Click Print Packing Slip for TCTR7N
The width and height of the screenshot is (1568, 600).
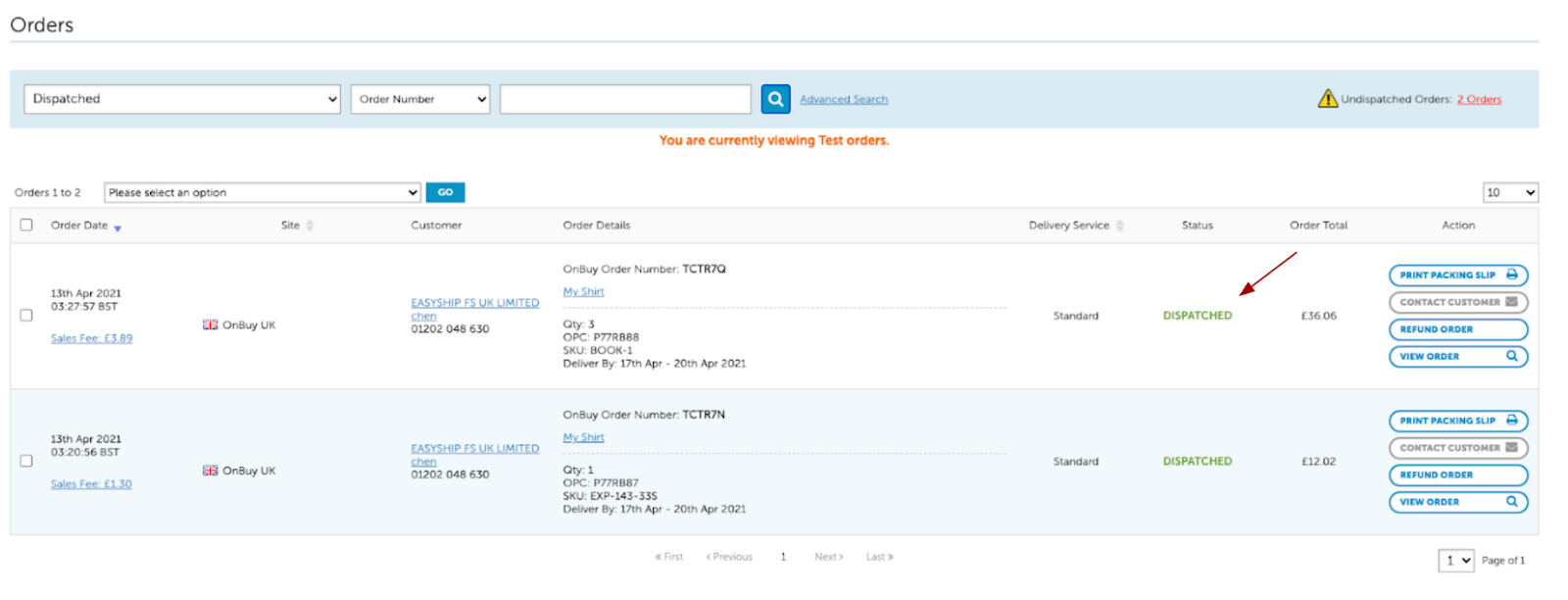[1458, 421]
